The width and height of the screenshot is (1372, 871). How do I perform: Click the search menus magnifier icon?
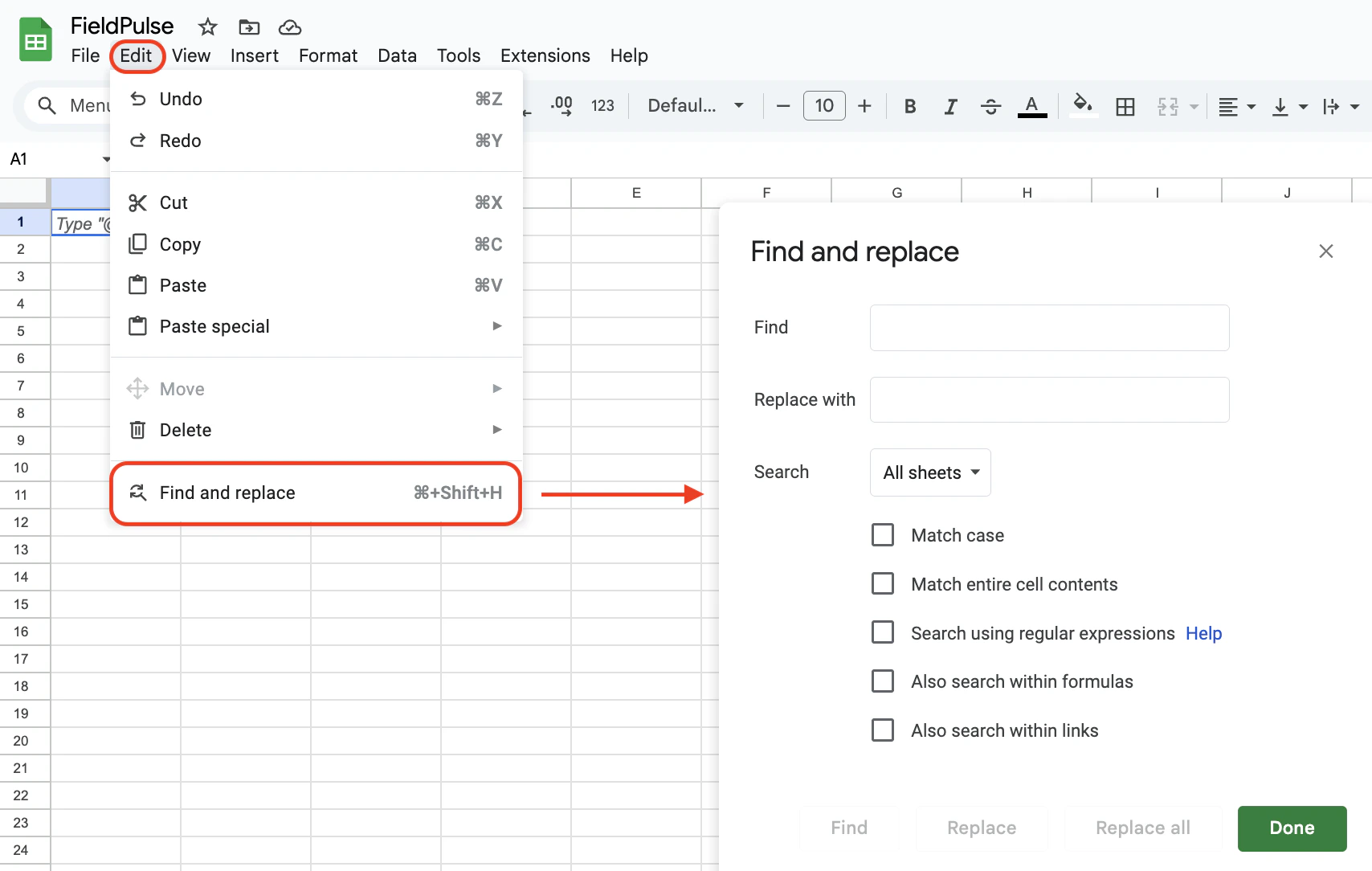(47, 105)
